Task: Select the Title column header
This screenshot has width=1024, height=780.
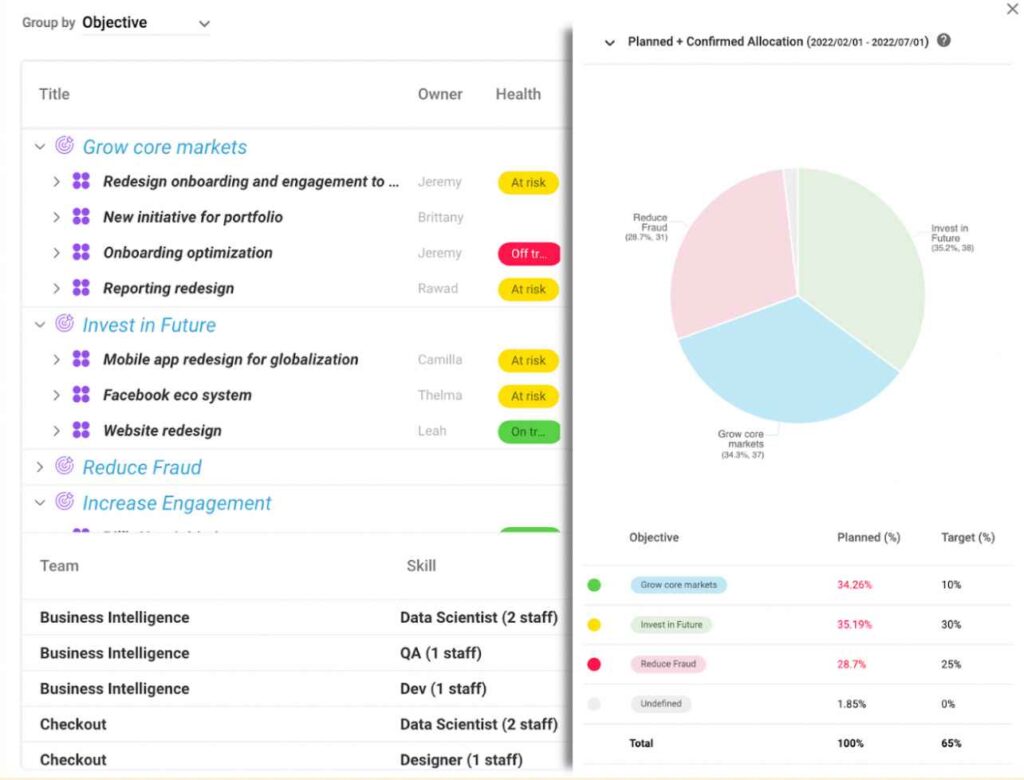Action: pyautogui.click(x=54, y=94)
